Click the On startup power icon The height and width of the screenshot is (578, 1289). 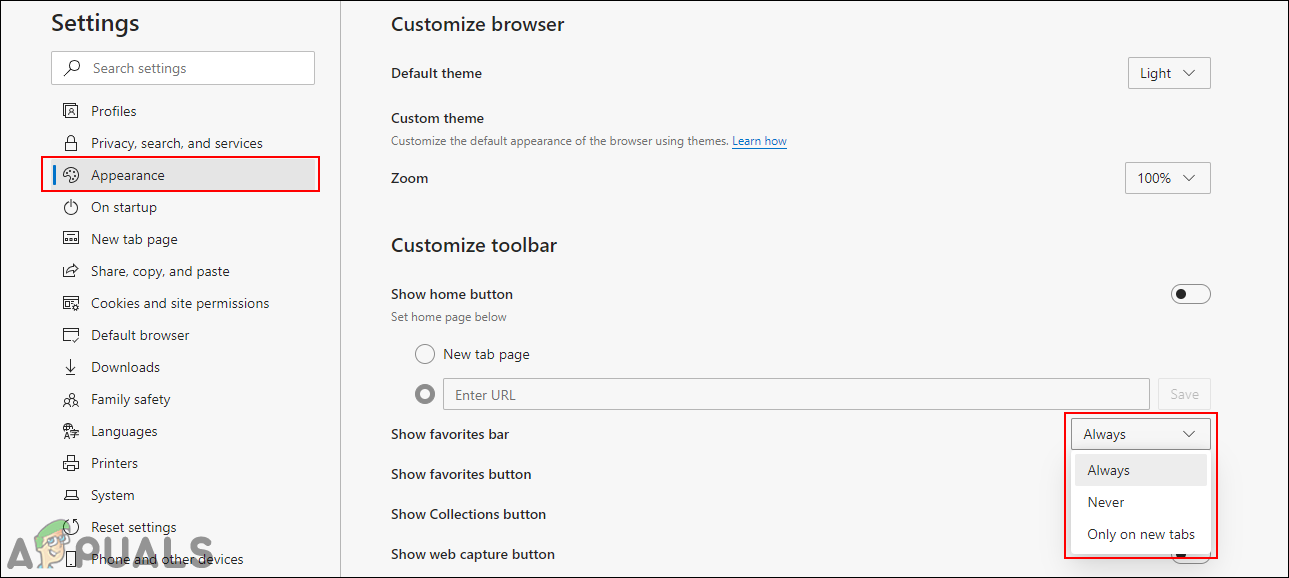pos(71,207)
